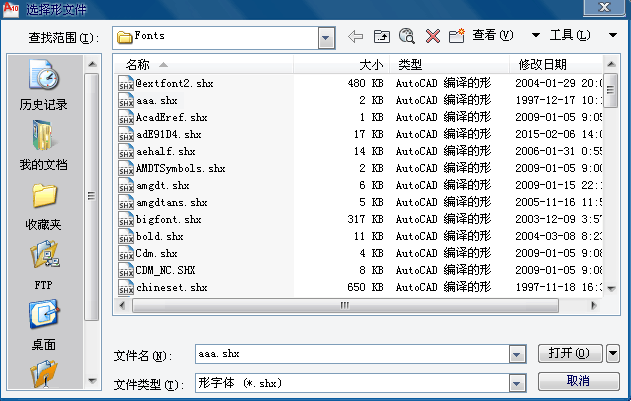Click SHX icon of AMDTSymbols.shx
The image size is (631, 401).
126,168
